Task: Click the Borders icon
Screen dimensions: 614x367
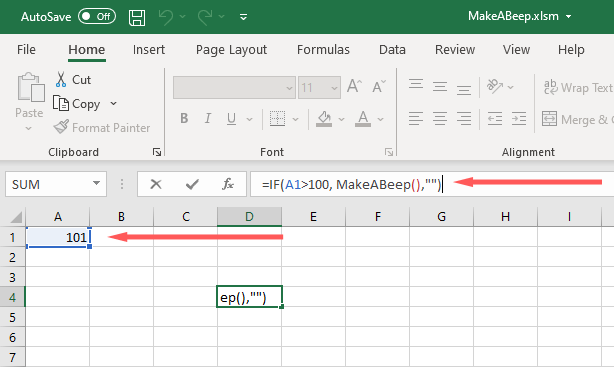Action: coord(277,118)
